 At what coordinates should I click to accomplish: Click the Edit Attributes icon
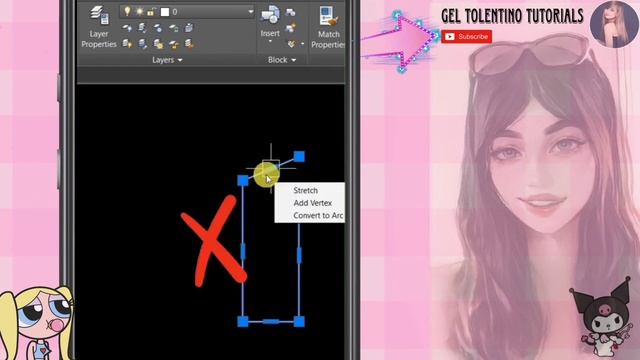tap(291, 43)
